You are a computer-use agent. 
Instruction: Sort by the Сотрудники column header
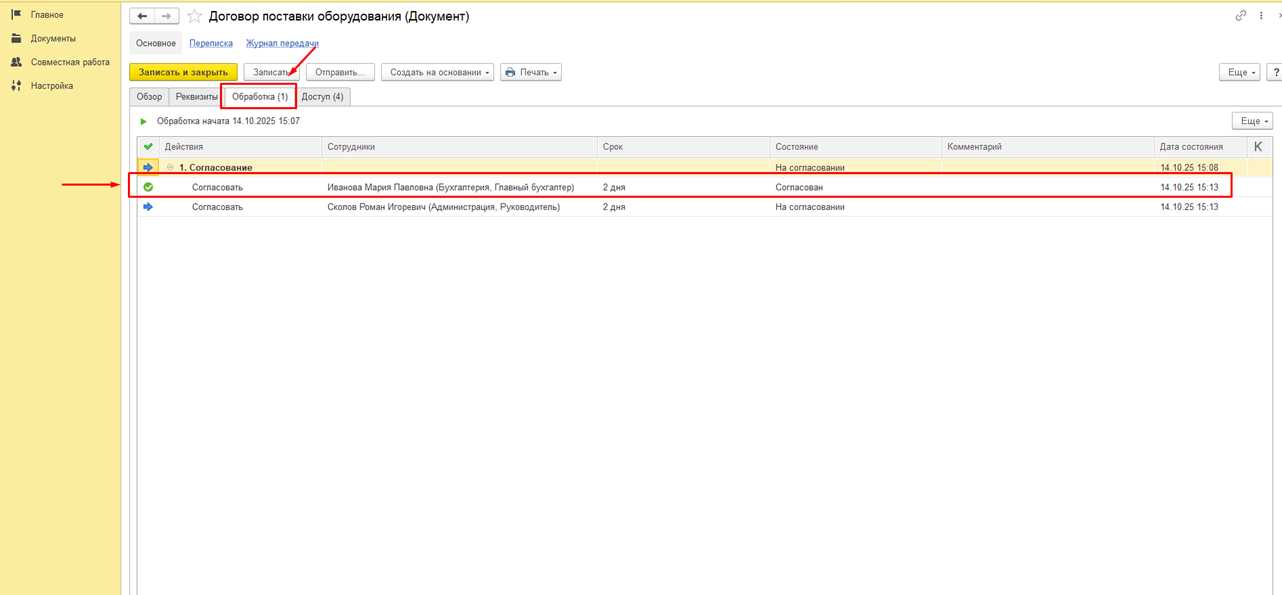[x=460, y=147]
